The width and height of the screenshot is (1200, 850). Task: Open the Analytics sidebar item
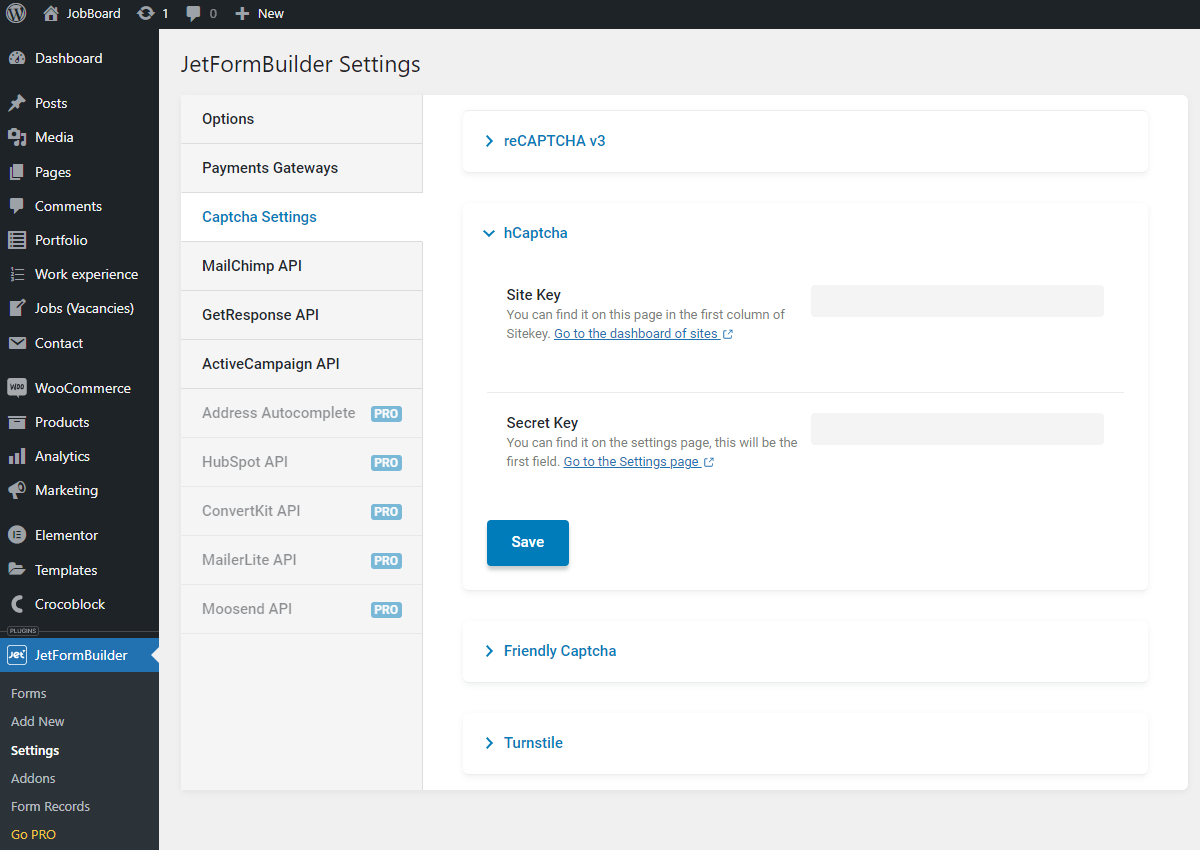click(62, 456)
